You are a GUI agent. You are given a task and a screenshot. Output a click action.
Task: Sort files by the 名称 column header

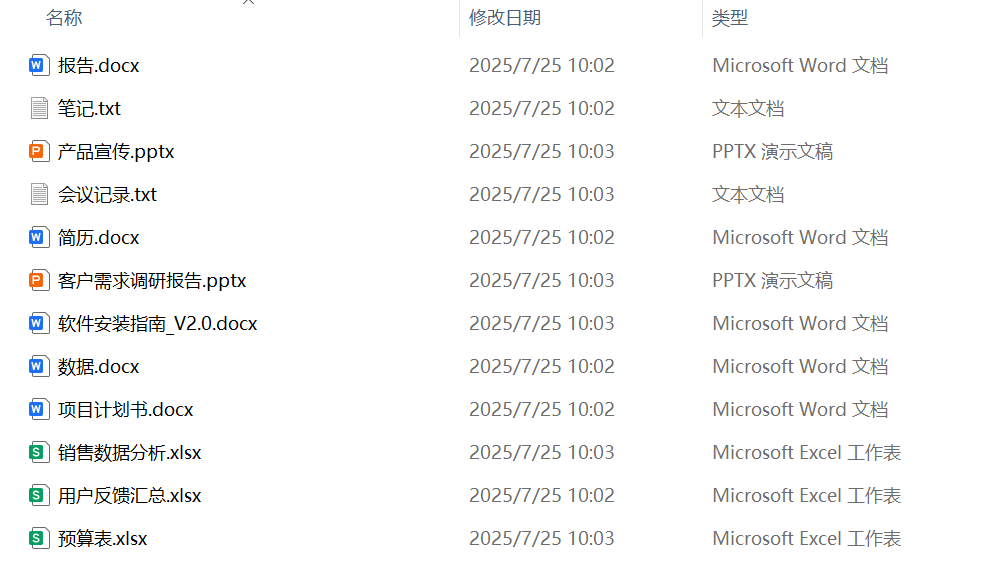tap(64, 18)
